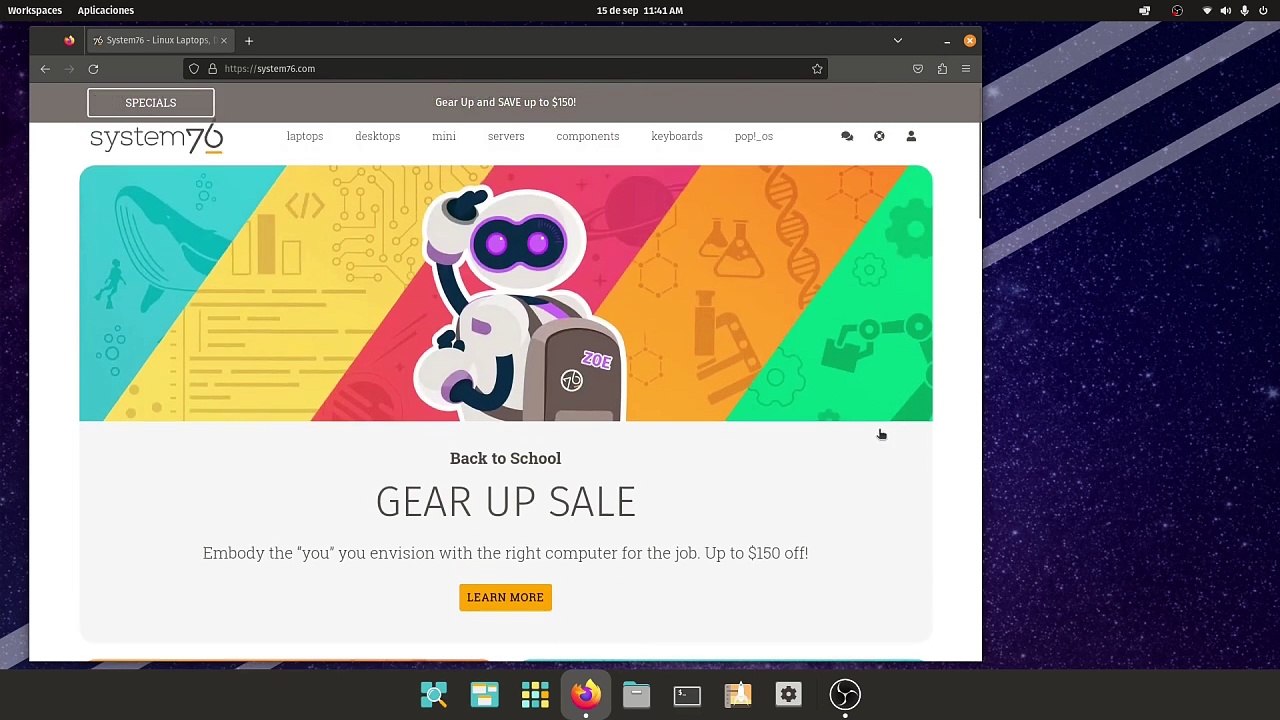Image resolution: width=1280 pixels, height=720 pixels.
Task: Select the System76 browser tab
Action: tap(160, 41)
